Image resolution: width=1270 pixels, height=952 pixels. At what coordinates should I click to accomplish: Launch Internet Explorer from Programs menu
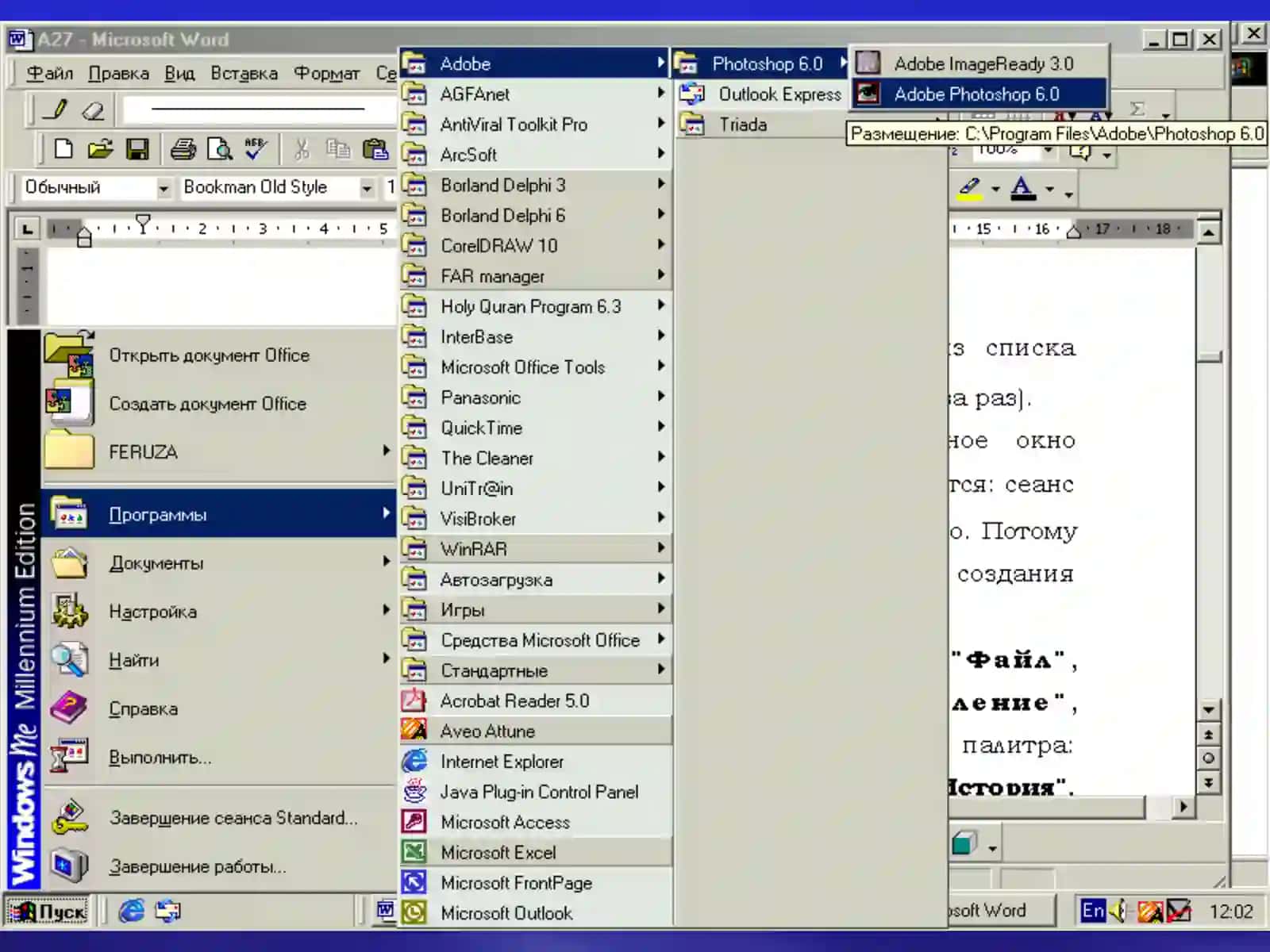536,762
